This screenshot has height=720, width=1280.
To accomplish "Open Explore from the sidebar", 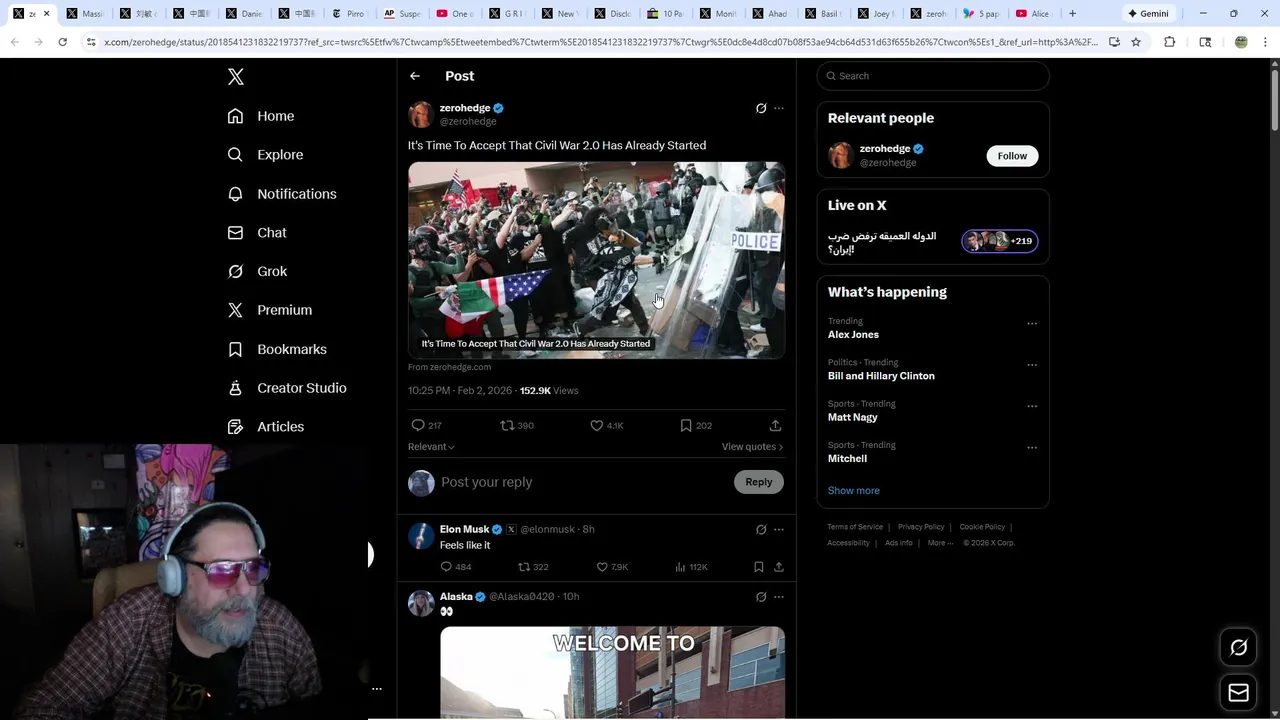I will coord(265,155).
